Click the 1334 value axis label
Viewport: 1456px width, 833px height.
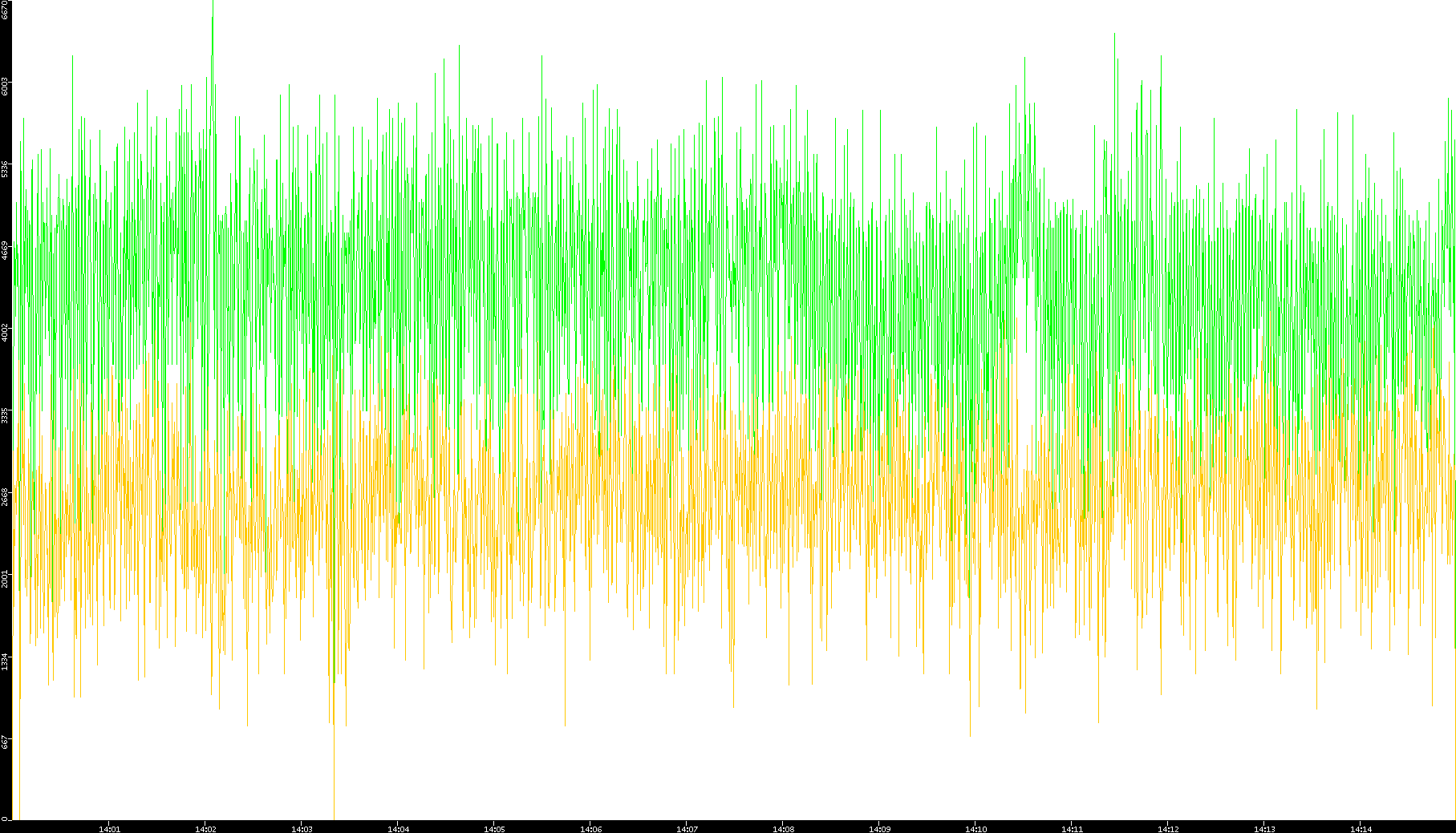point(5,661)
